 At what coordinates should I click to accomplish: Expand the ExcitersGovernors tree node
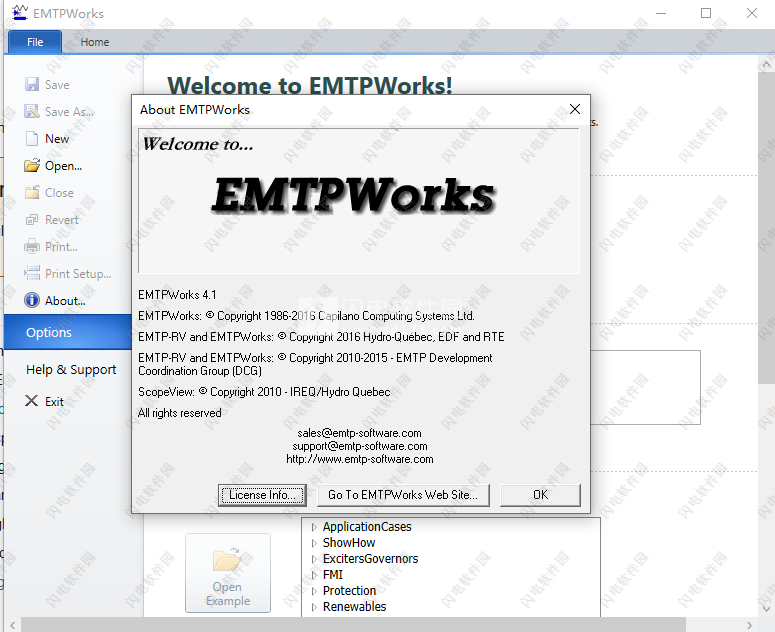point(314,559)
